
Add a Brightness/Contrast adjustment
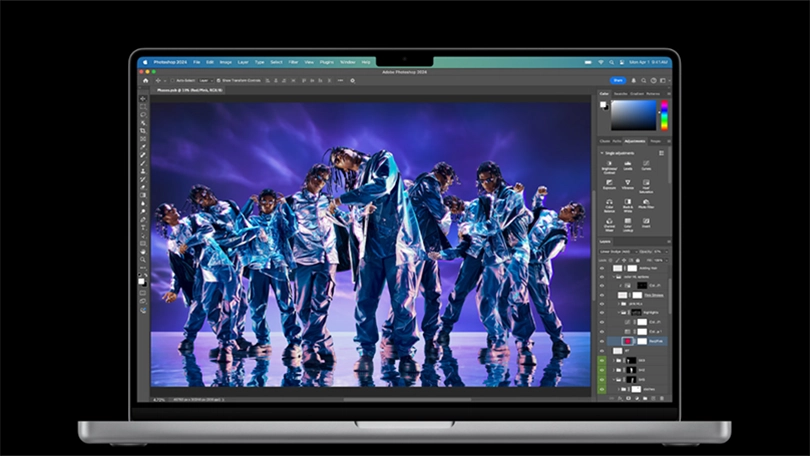[x=609, y=165]
